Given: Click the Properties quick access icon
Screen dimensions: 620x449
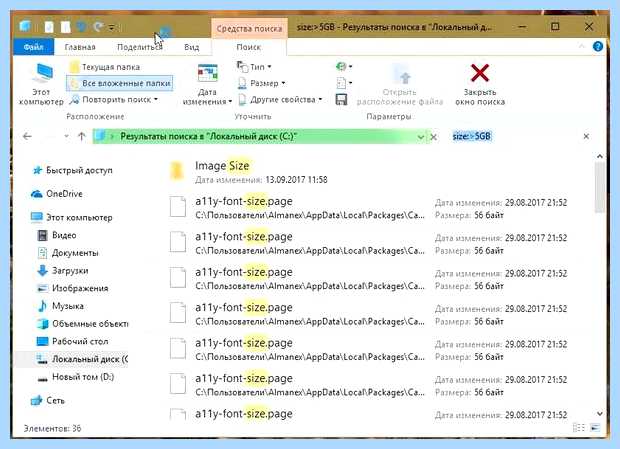Looking at the screenshot, I should tap(49, 27).
